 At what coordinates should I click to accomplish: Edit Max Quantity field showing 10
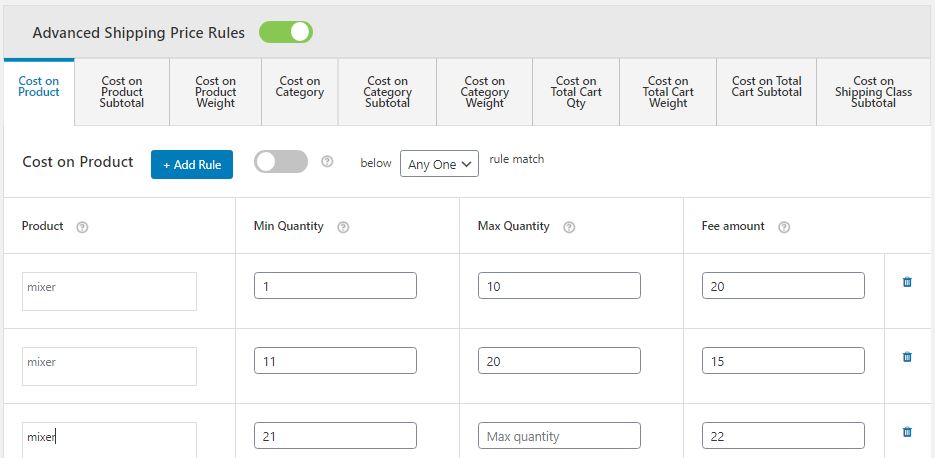[559, 286]
